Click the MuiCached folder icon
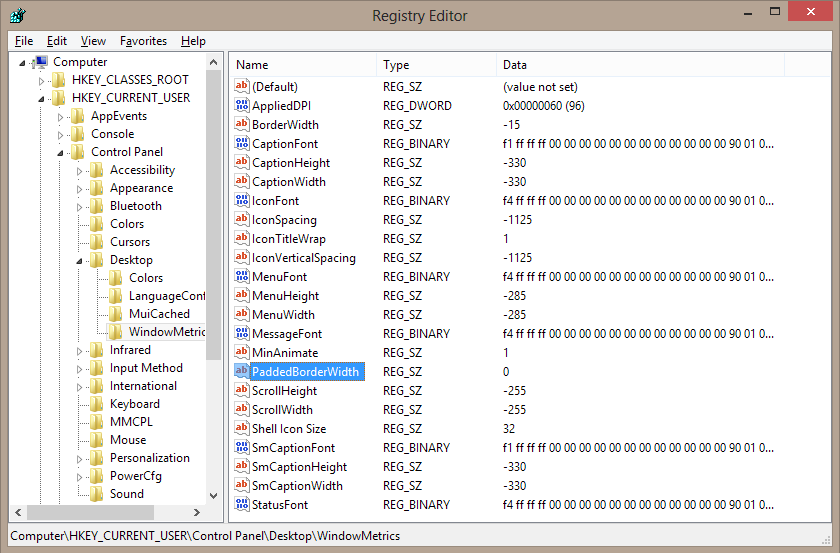Screen dimensions: 840x553 point(116,314)
